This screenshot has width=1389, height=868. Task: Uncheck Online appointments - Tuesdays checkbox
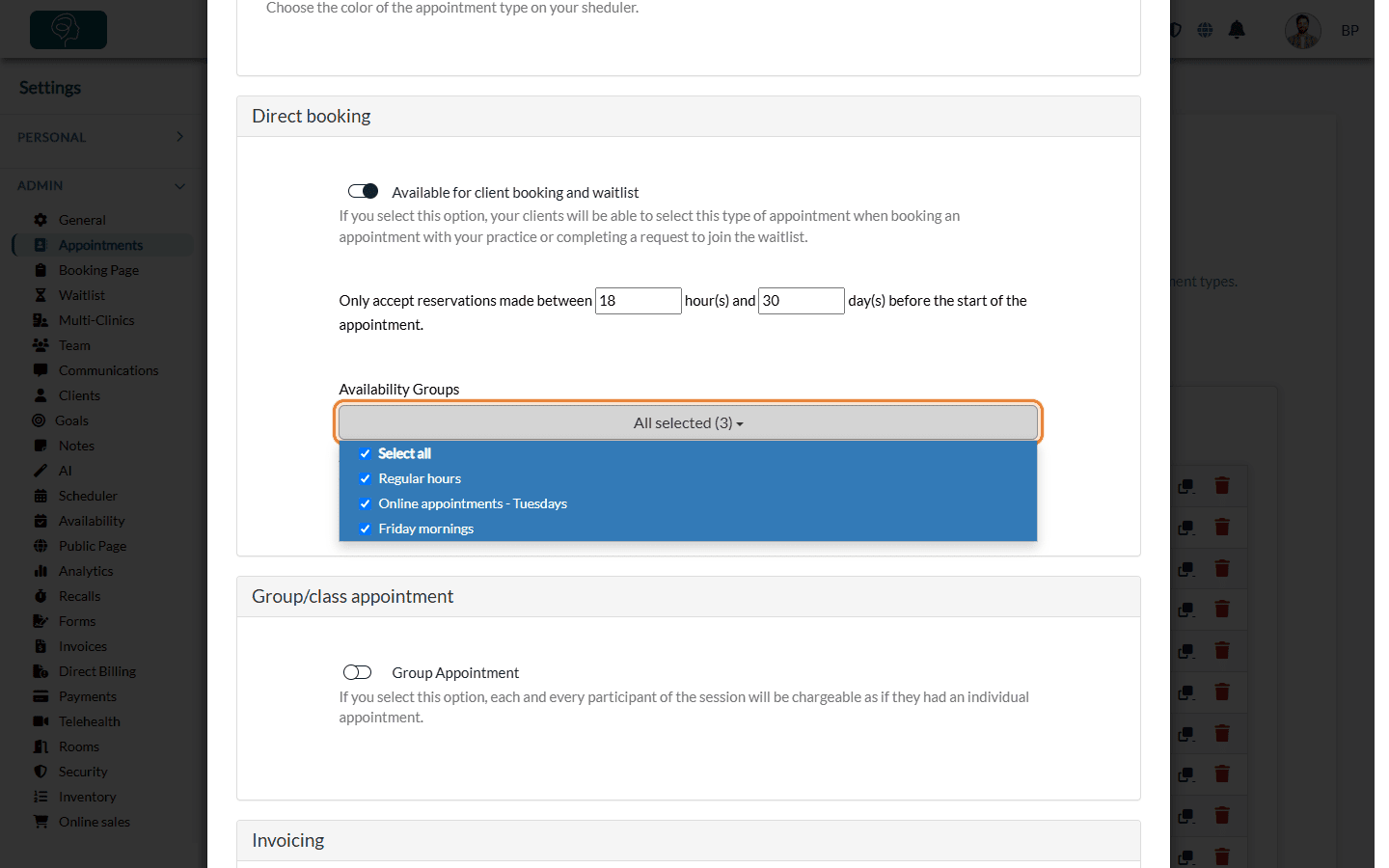(365, 503)
